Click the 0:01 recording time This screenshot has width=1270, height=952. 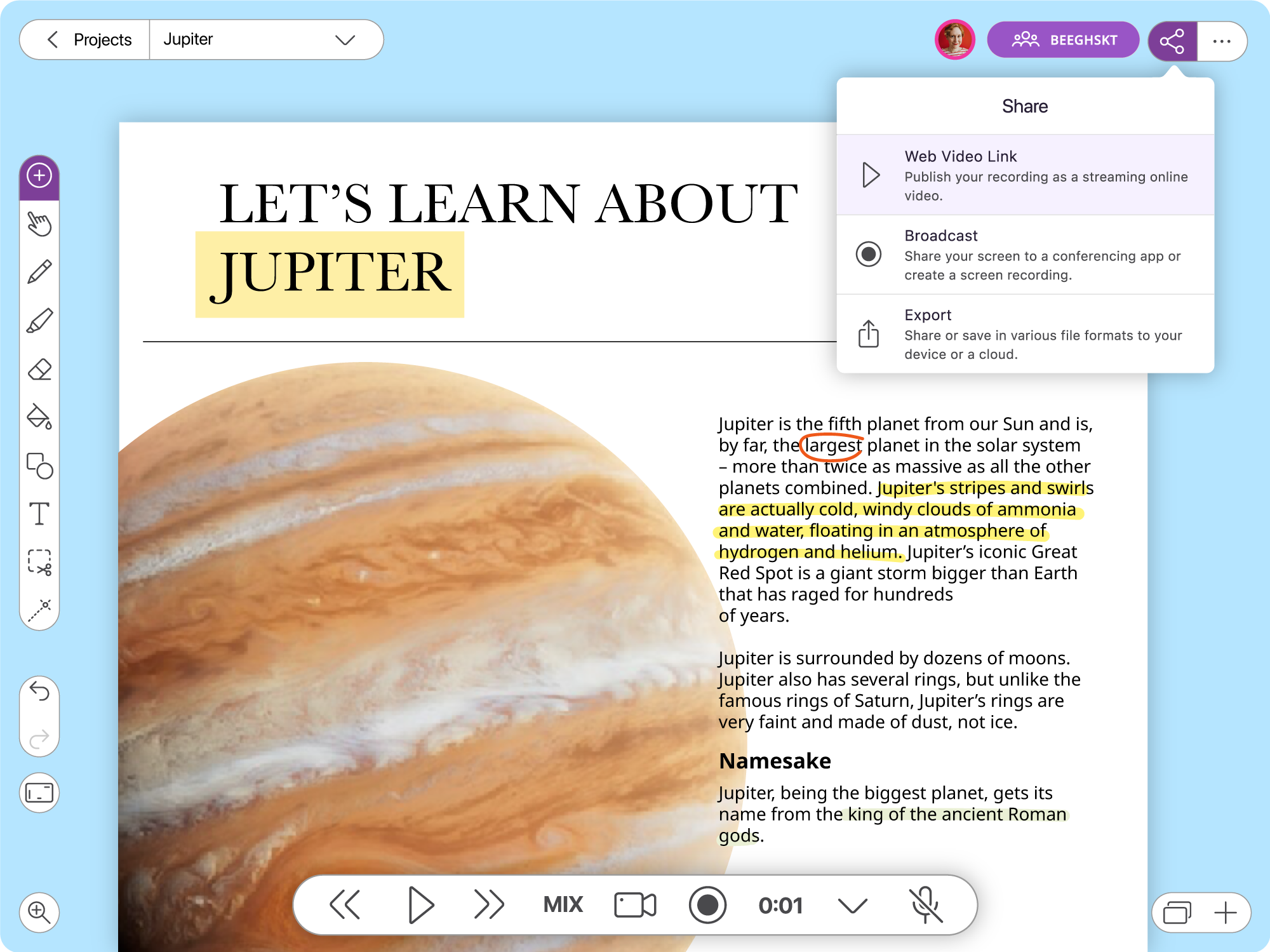pyautogui.click(x=780, y=905)
